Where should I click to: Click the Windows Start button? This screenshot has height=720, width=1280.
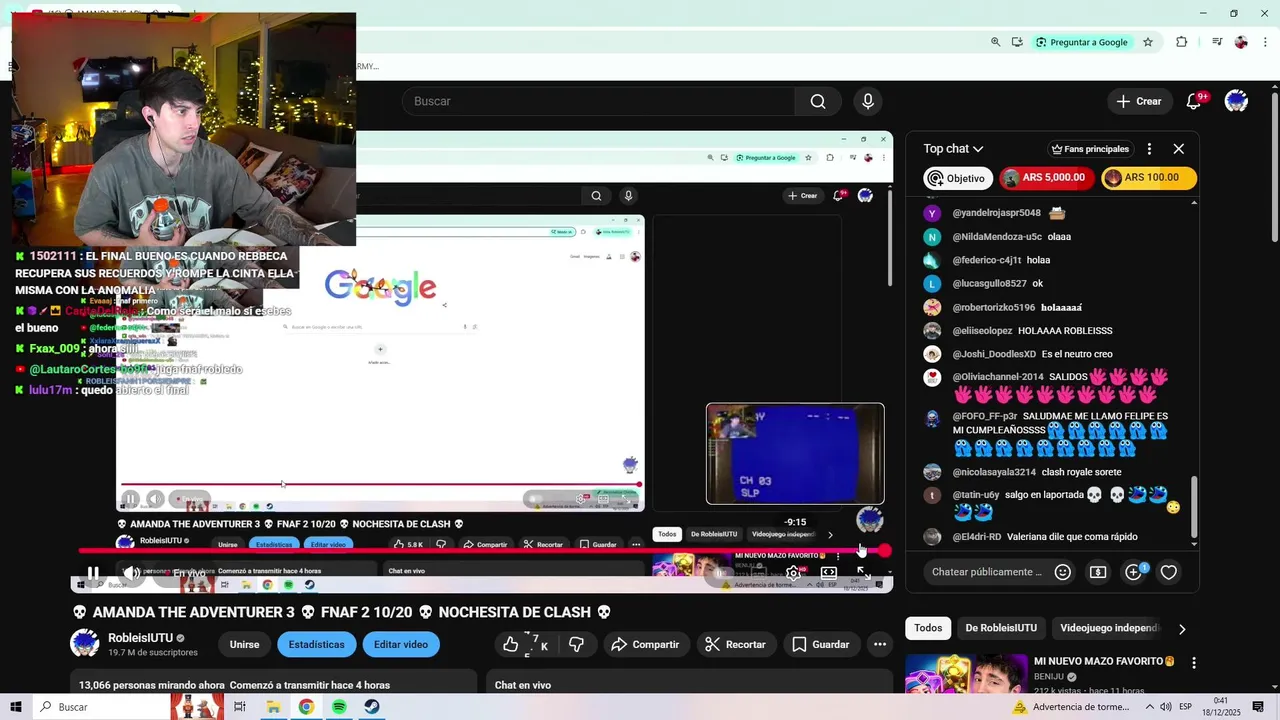point(16,707)
